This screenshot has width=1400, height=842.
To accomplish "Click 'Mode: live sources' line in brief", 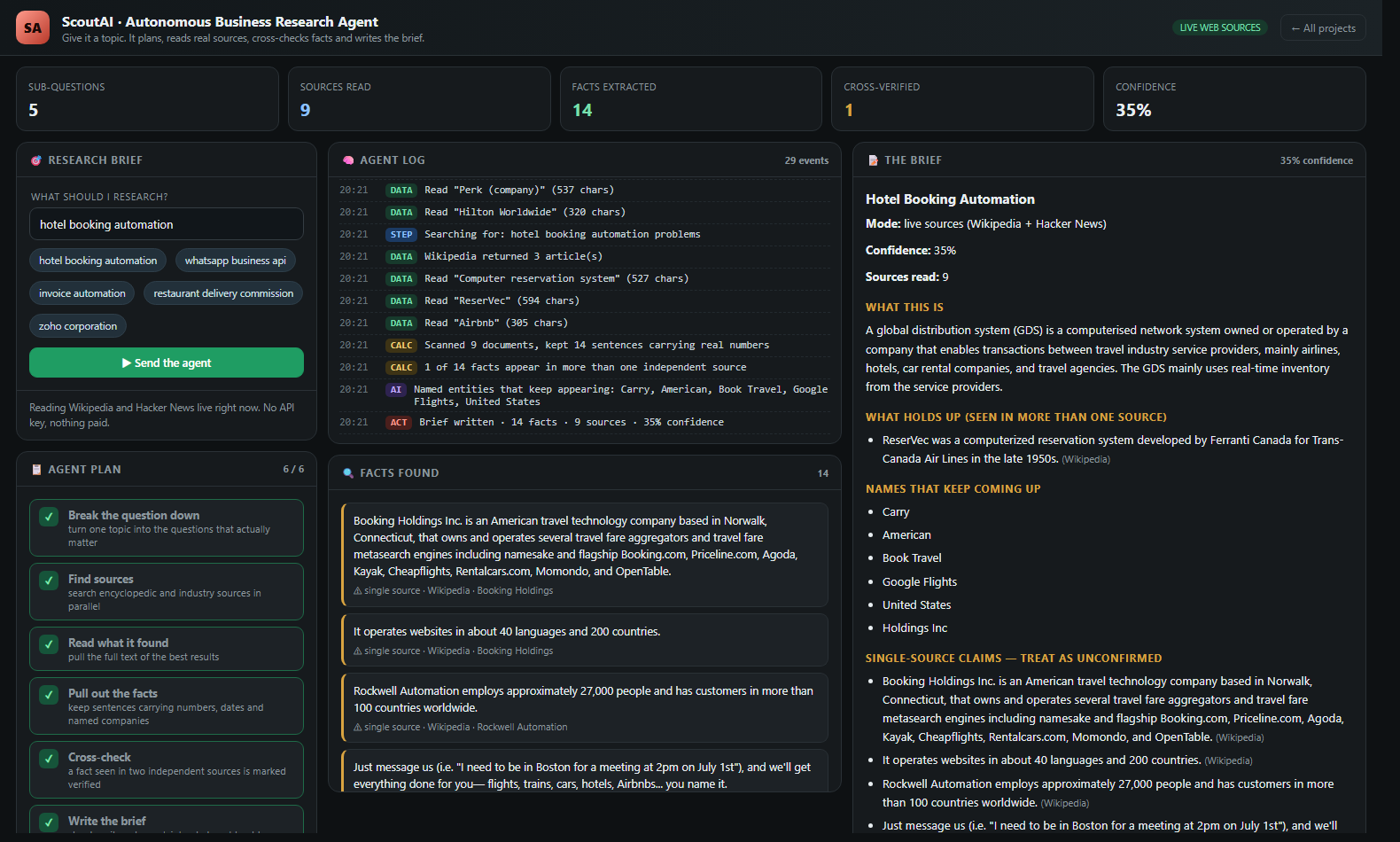I will 986,224.
